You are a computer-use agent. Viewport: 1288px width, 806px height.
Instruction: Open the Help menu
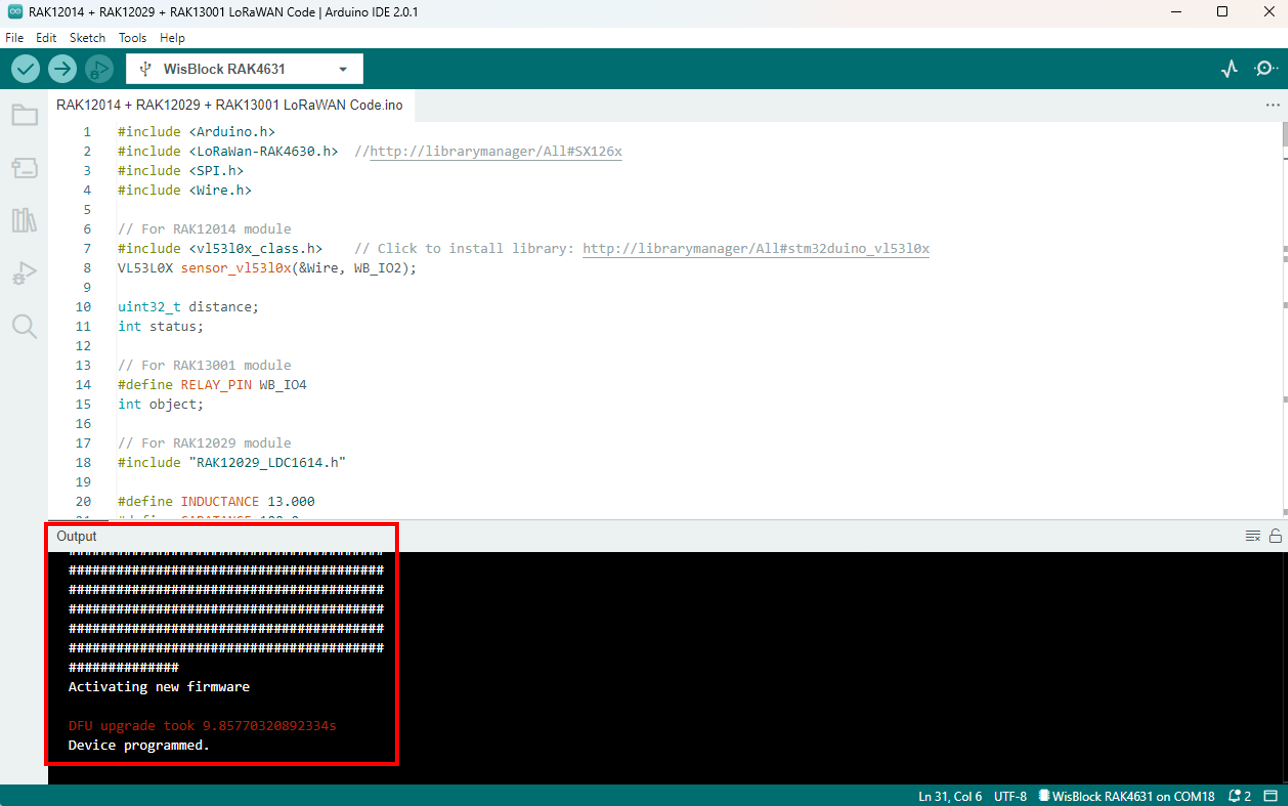tap(172, 38)
